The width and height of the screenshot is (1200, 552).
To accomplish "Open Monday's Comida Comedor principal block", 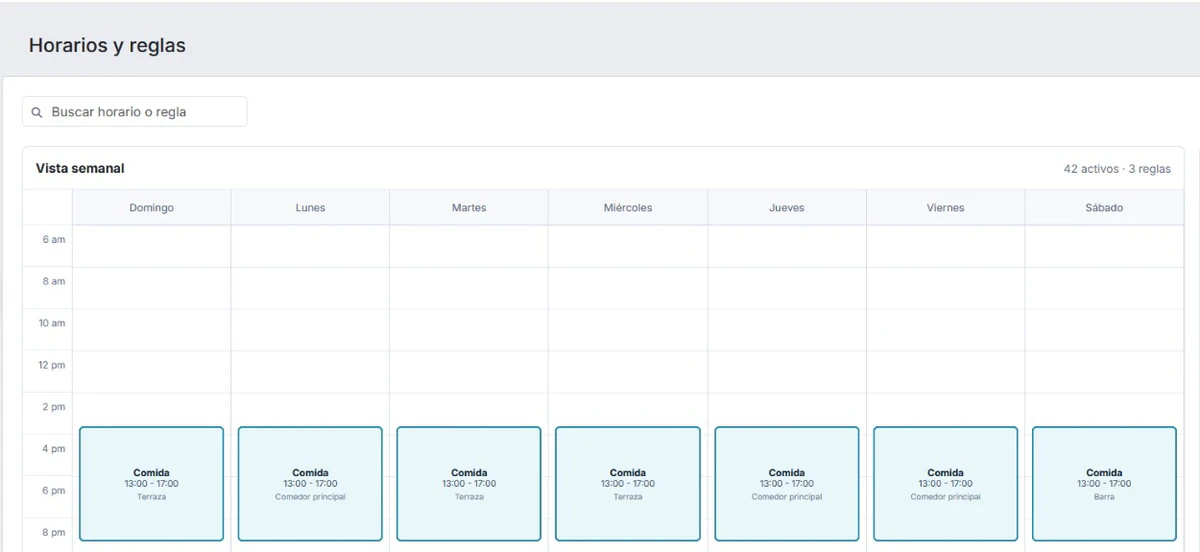I will tap(310, 484).
